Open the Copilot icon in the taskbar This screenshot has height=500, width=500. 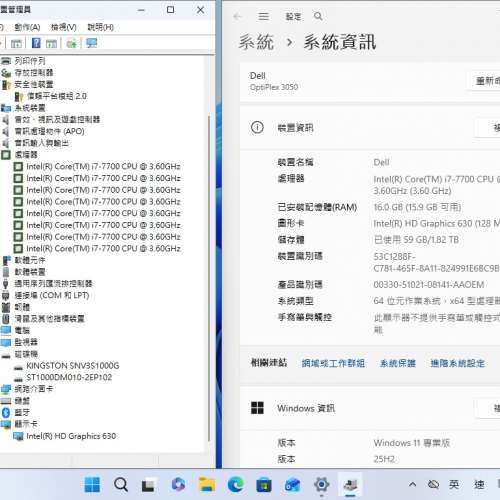178,484
